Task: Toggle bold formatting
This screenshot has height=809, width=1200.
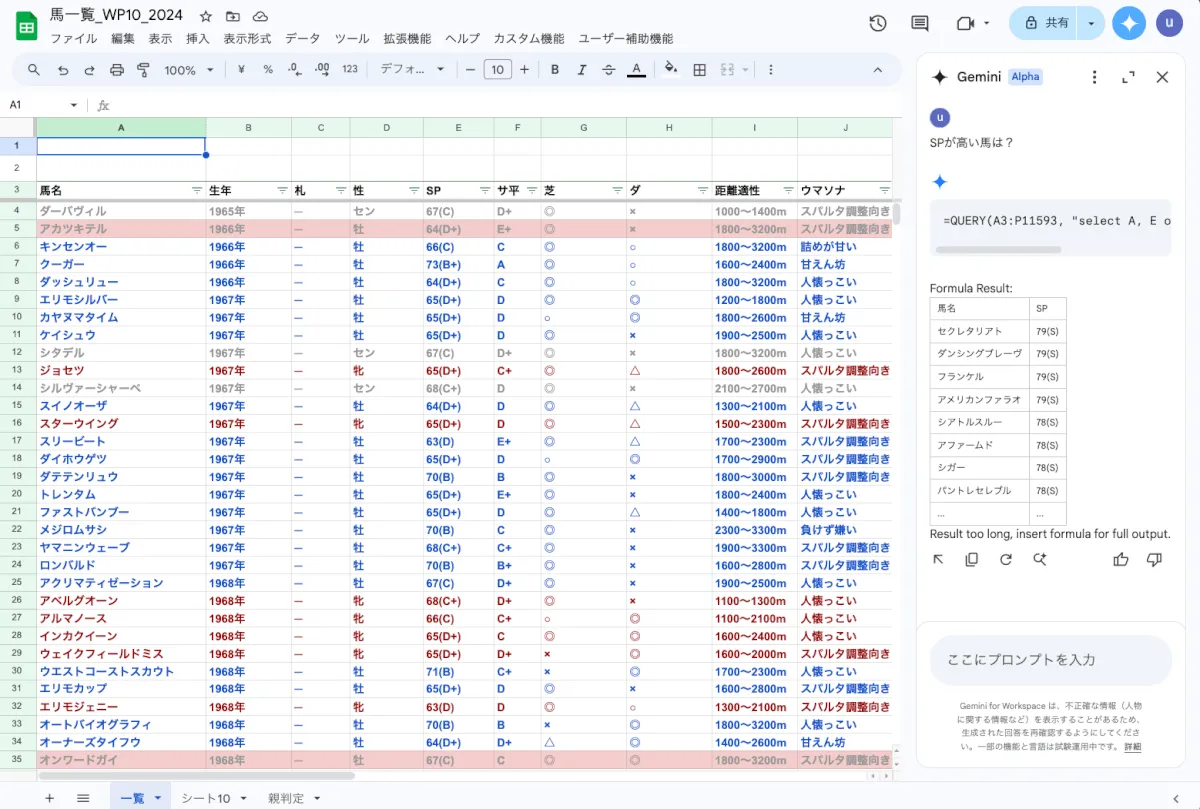Action: click(555, 70)
